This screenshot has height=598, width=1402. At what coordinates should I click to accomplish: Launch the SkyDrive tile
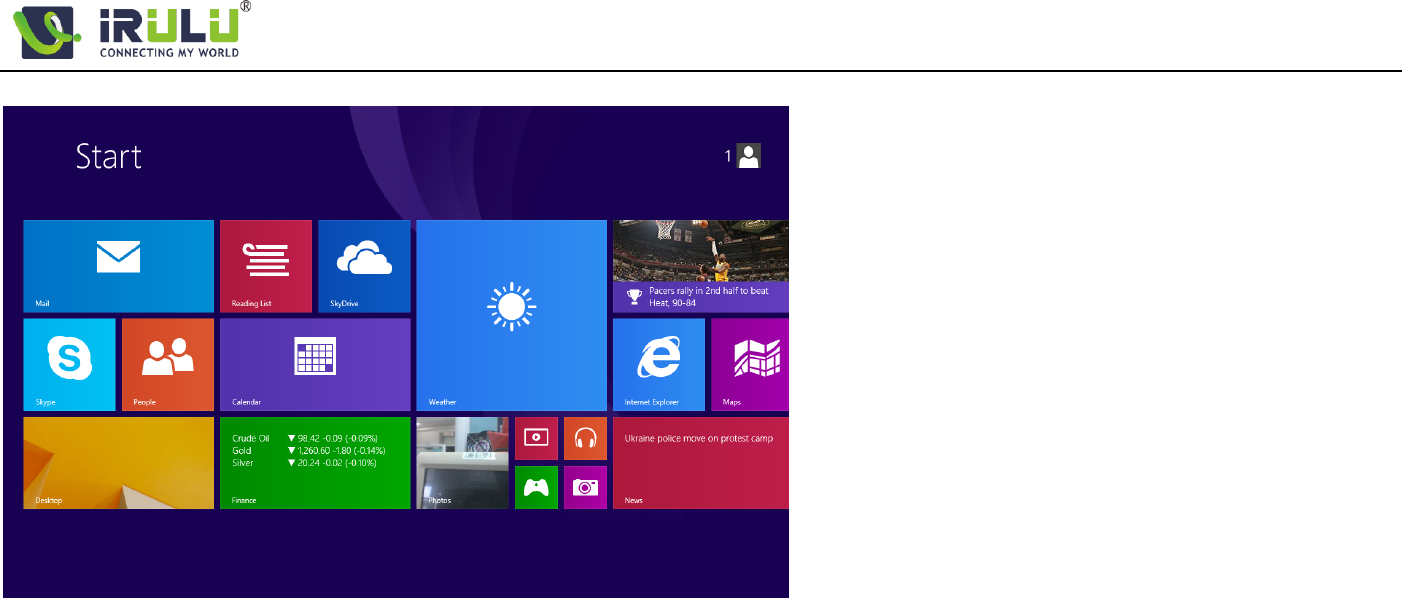364,266
